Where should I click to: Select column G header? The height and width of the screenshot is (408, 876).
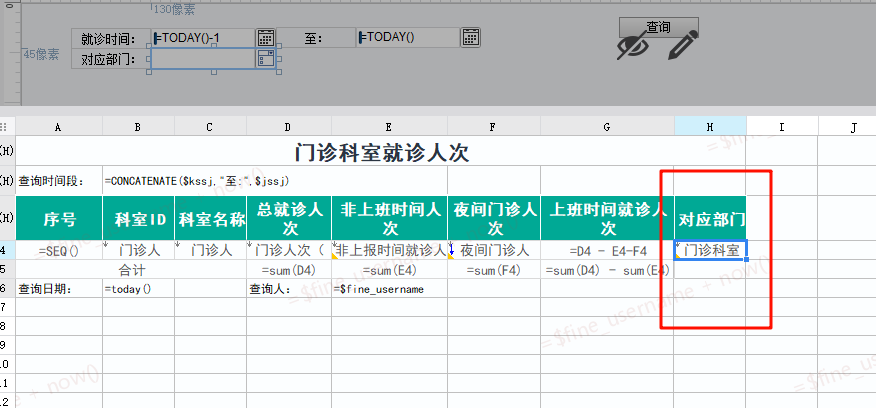(607, 127)
